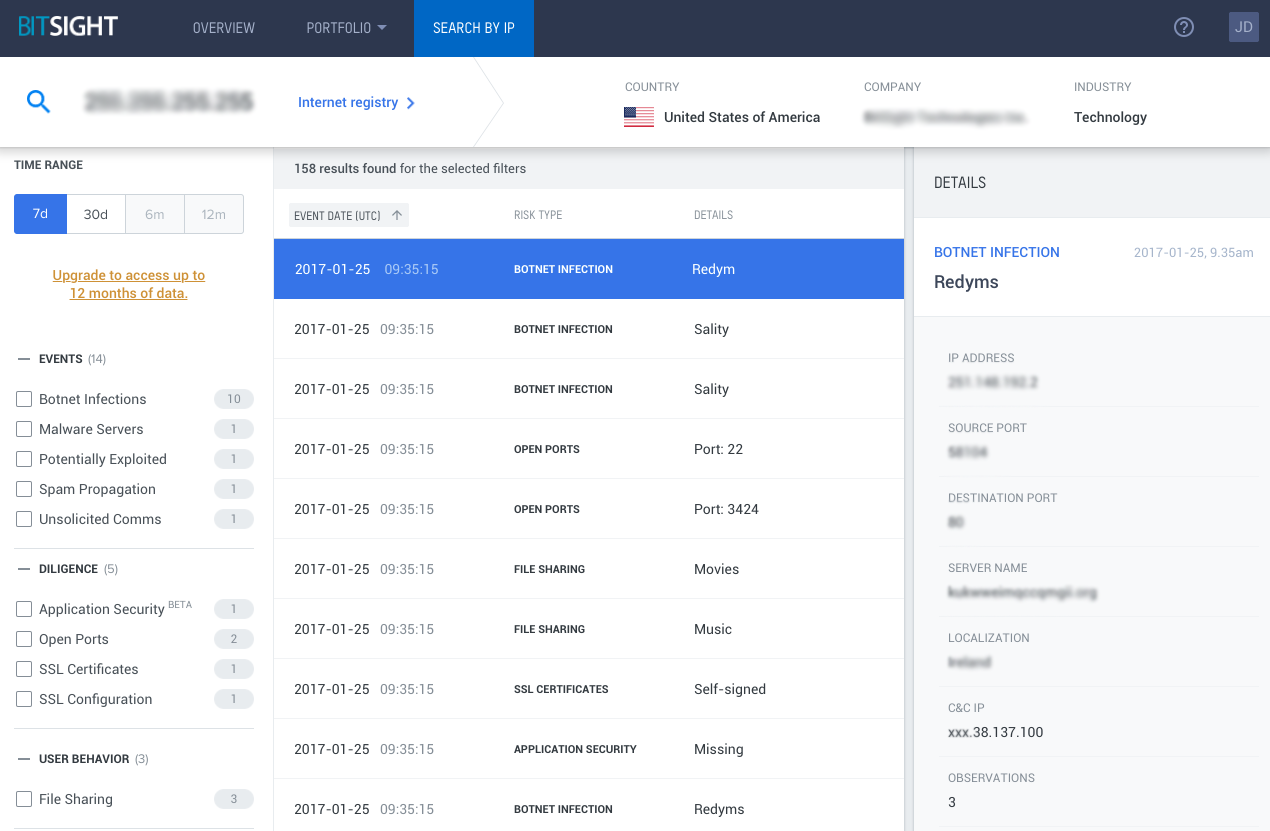
Task: Select the 30d time range
Action: (96, 214)
